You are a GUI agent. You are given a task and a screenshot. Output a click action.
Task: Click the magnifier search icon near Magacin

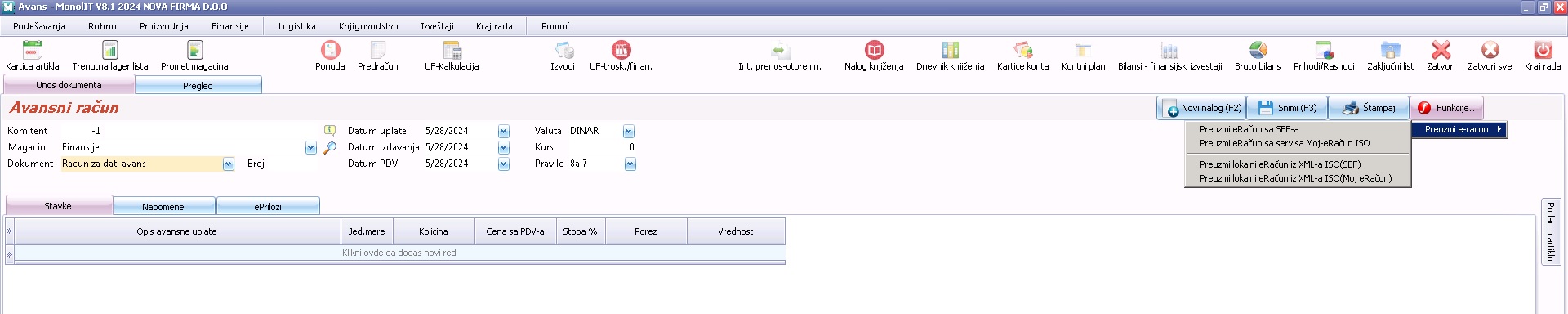coord(330,148)
